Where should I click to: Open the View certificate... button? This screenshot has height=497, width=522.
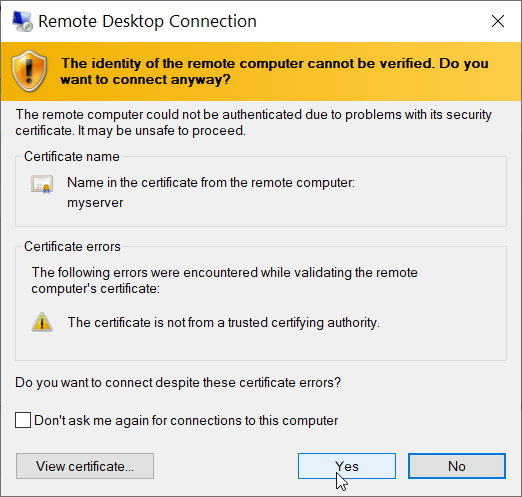(x=85, y=466)
